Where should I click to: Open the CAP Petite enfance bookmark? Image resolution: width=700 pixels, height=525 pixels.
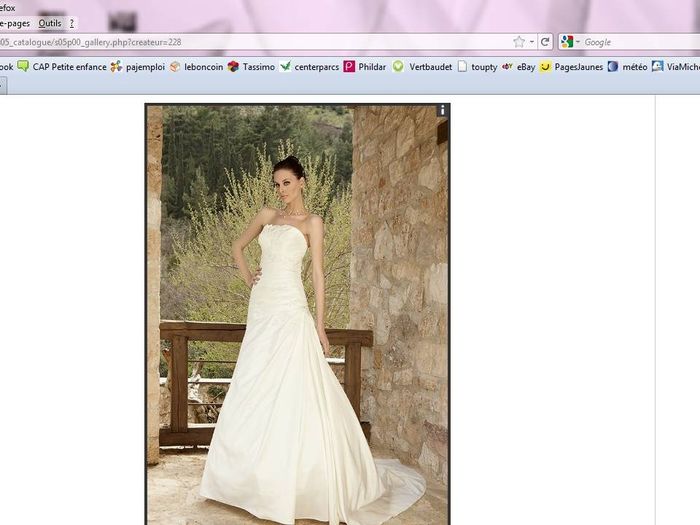(x=69, y=67)
